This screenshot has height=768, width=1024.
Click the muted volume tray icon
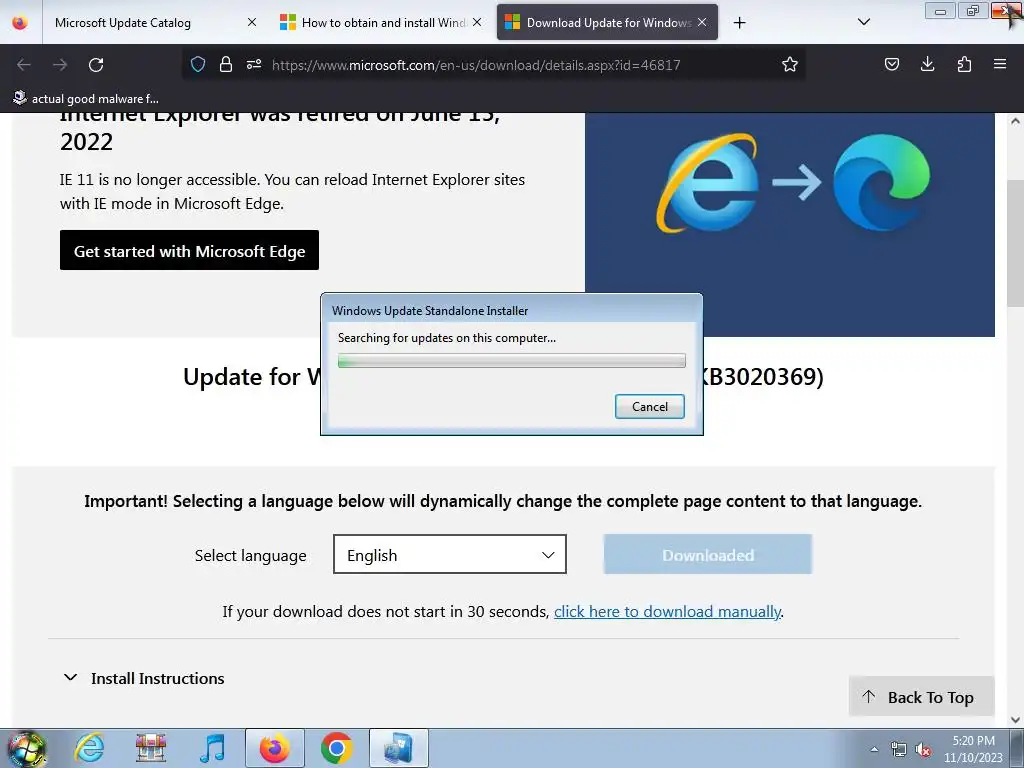point(923,749)
